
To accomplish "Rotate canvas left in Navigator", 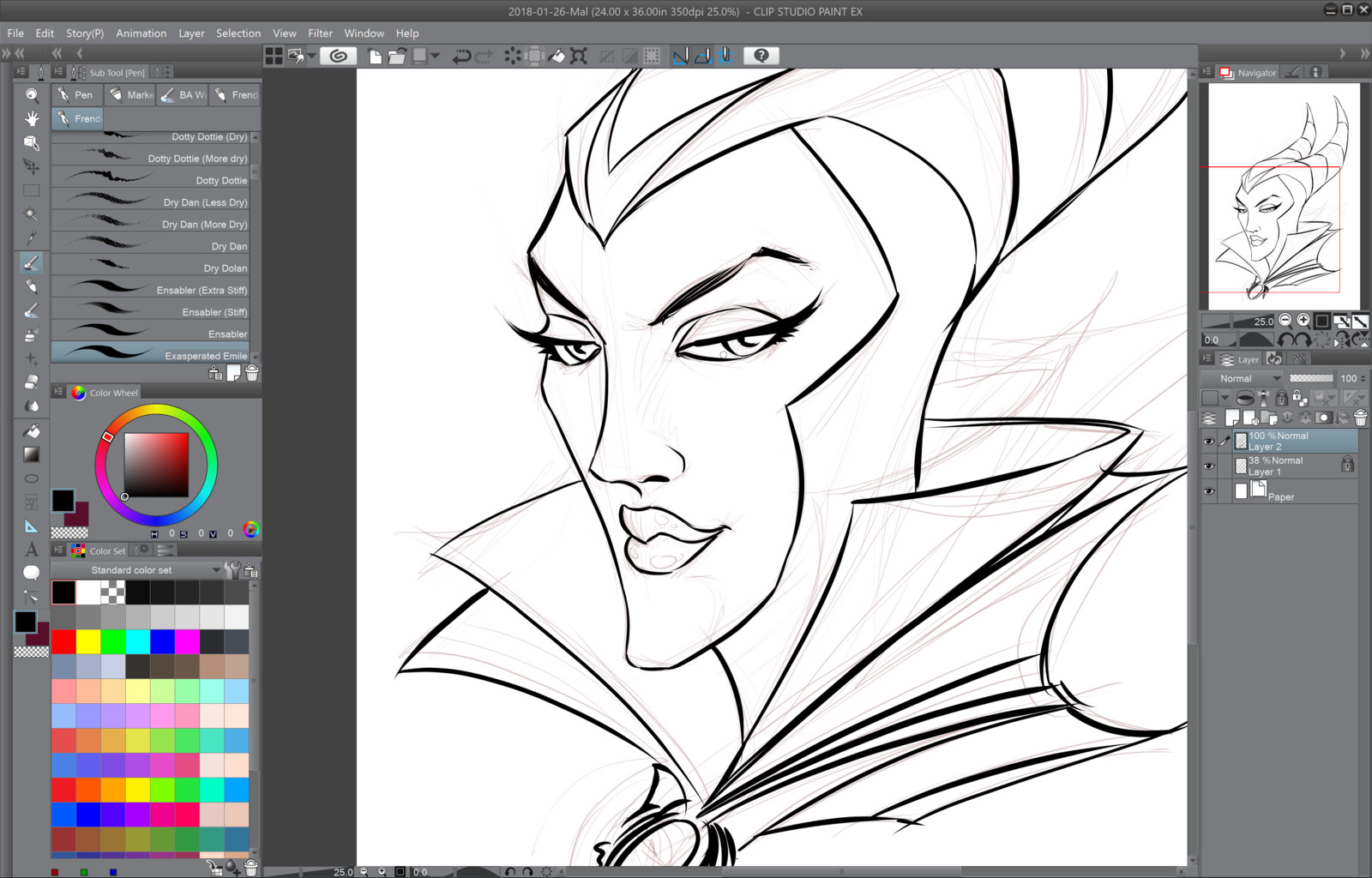I will pyautogui.click(x=1285, y=340).
